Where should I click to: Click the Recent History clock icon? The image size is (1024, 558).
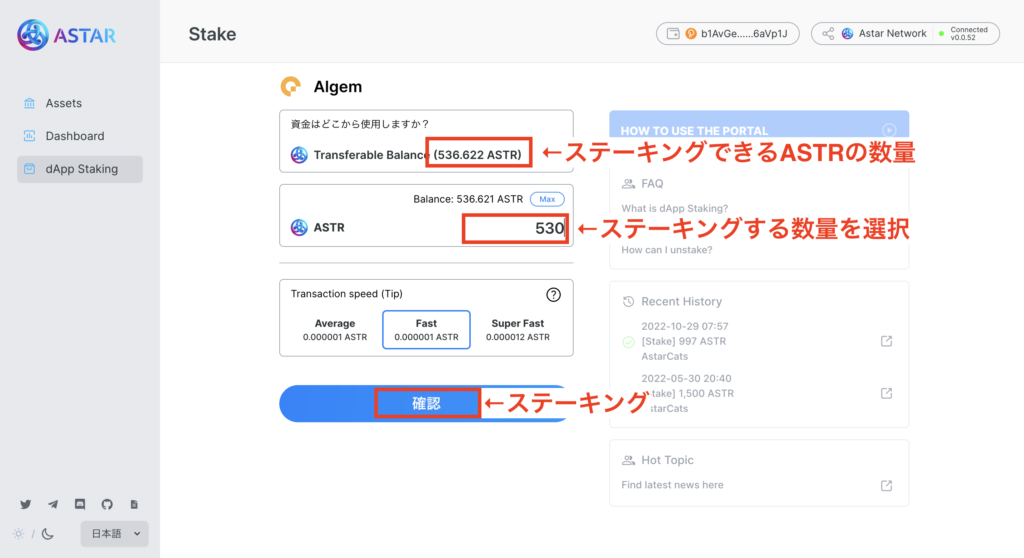628,301
